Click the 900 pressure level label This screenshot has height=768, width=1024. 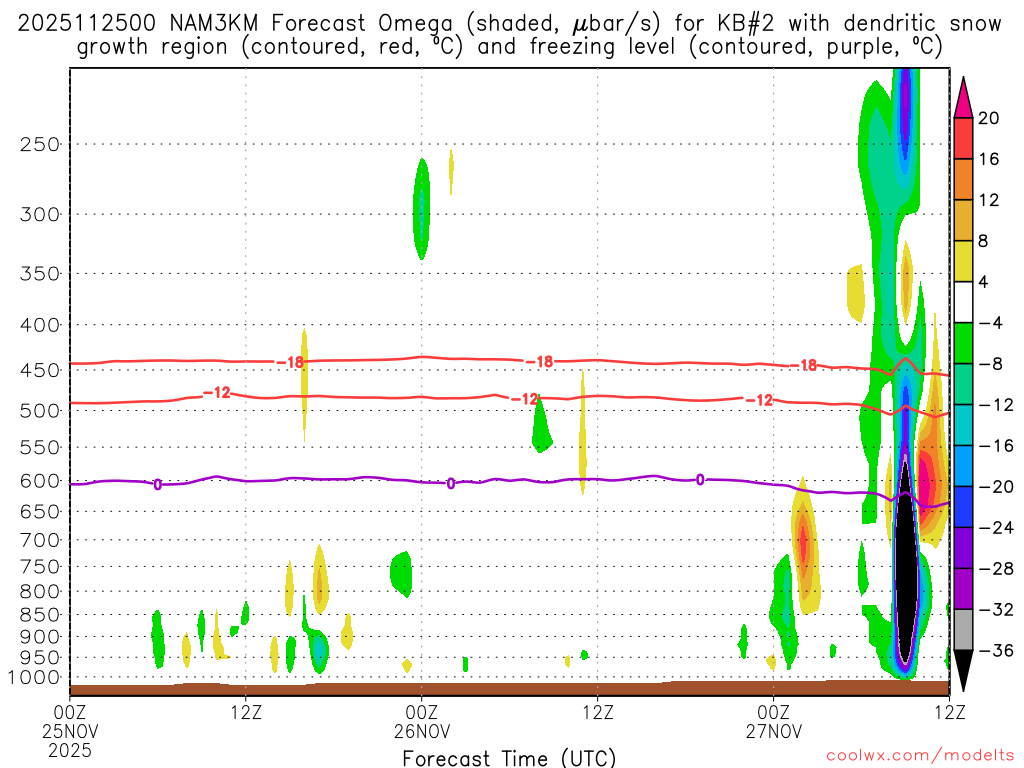click(x=40, y=637)
